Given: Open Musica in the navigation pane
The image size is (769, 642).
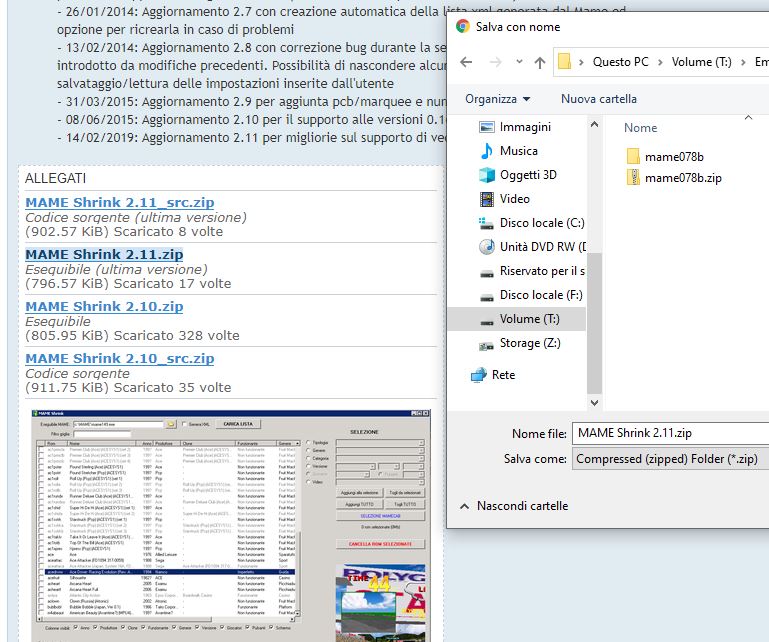Looking at the screenshot, I should [518, 151].
